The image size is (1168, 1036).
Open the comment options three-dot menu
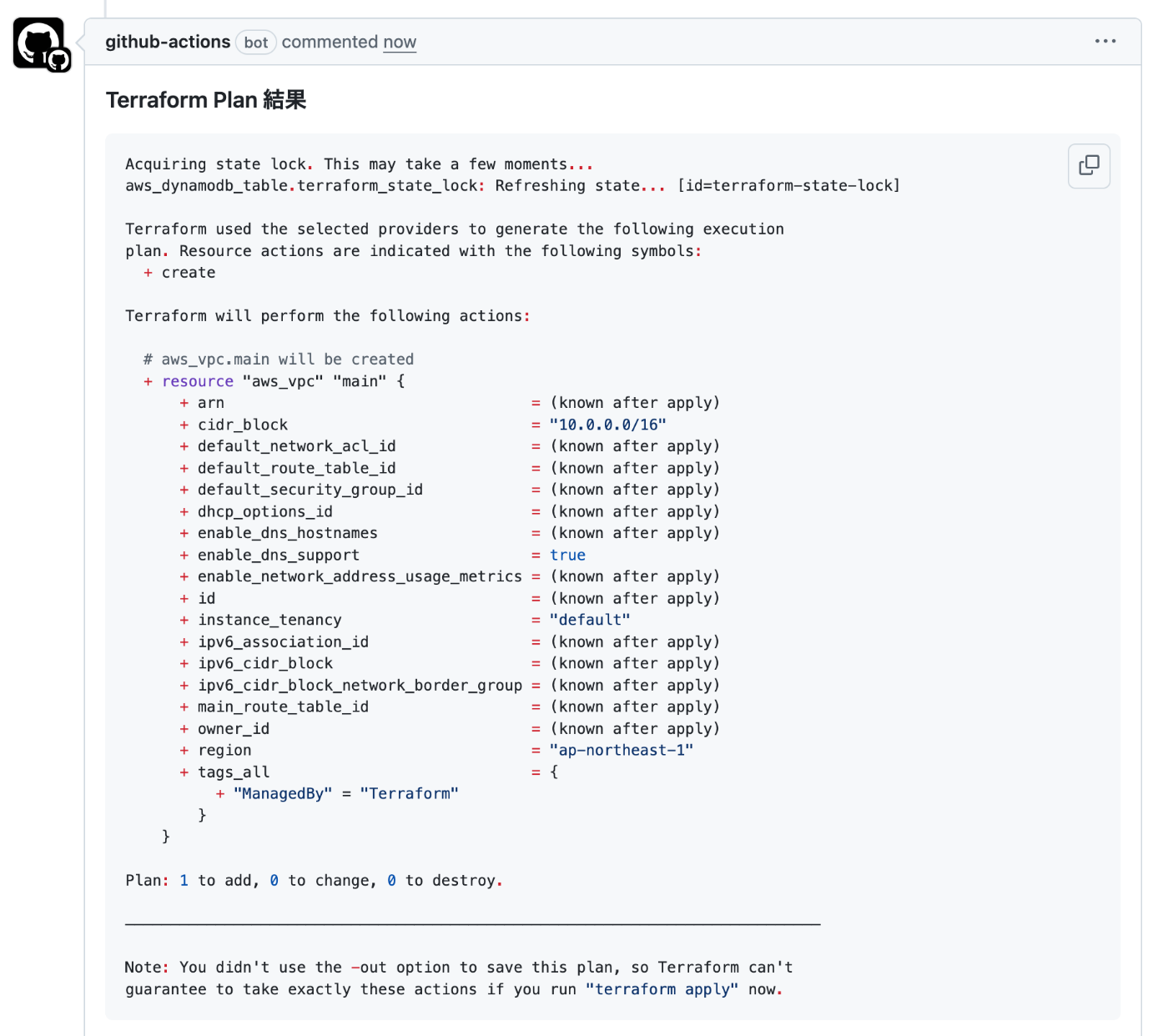[x=1105, y=41]
